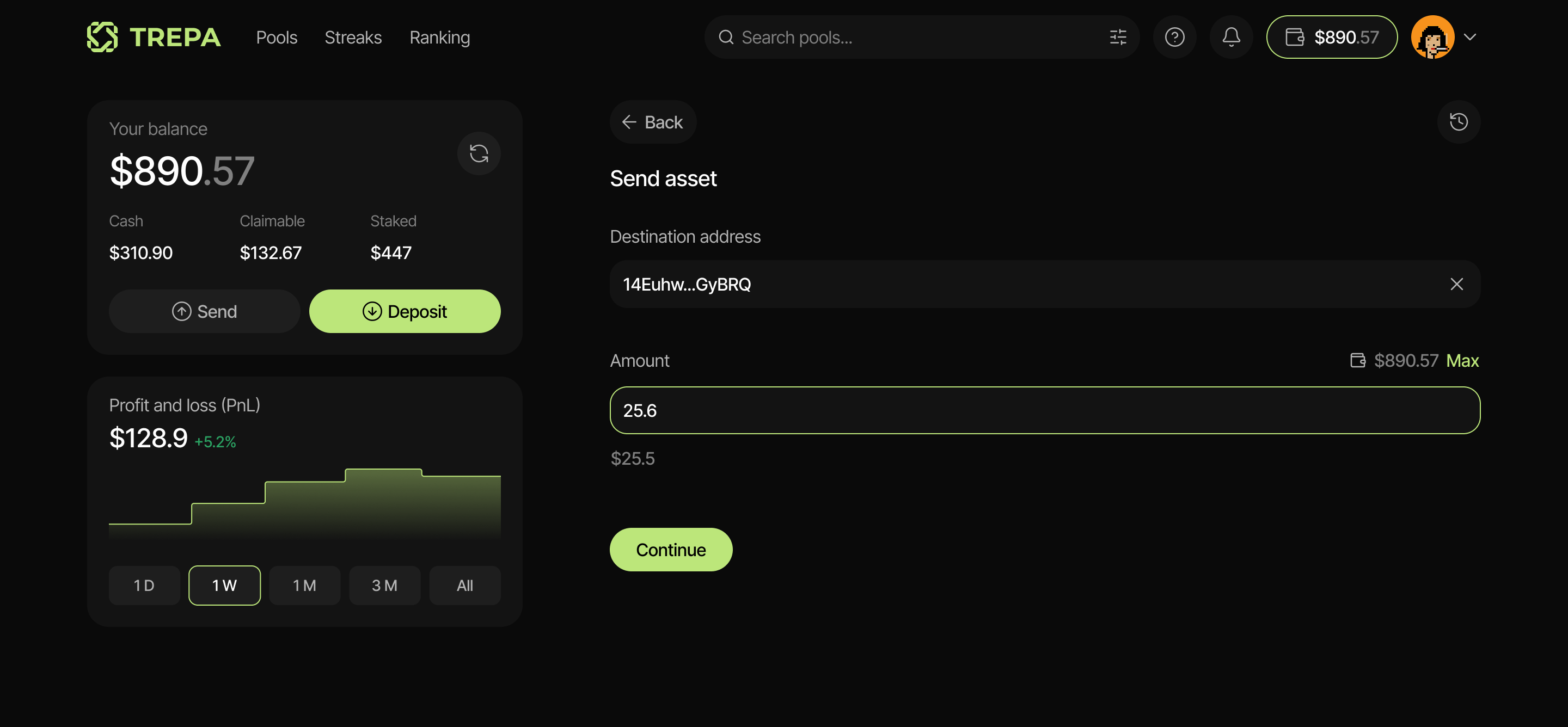Open transaction history clock icon
Image resolution: width=1568 pixels, height=727 pixels.
1458,122
